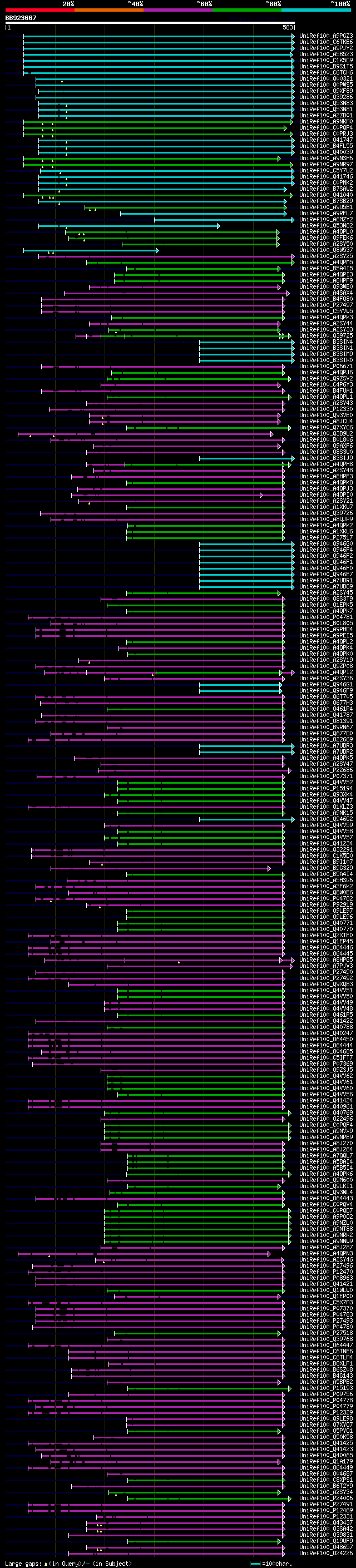
Task: Select the UniRef100_C5Y7U2 entry
Action: click(x=326, y=170)
